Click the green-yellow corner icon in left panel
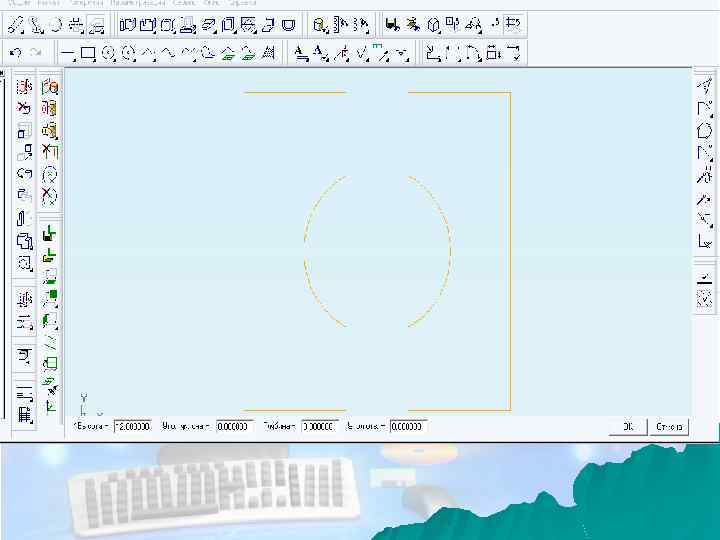Screen dimensions: 720x540 point(50,255)
